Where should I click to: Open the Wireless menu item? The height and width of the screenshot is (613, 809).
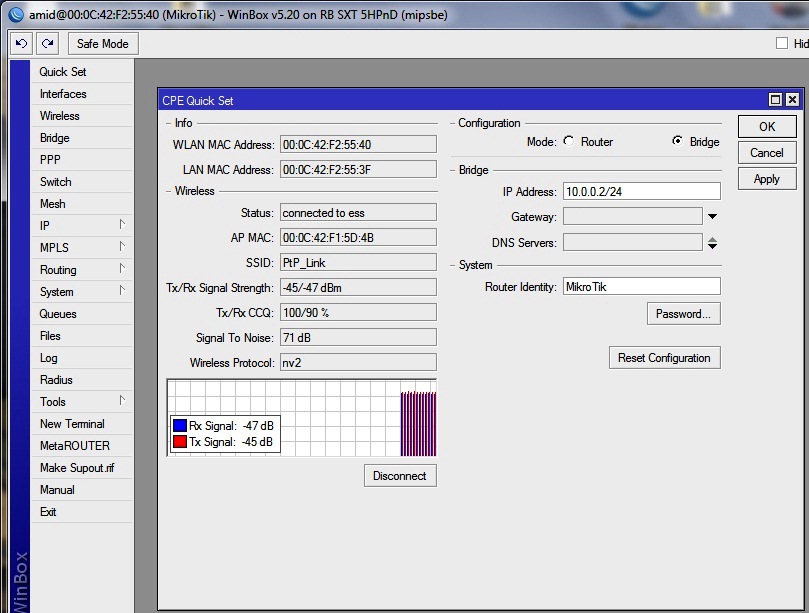(x=60, y=116)
